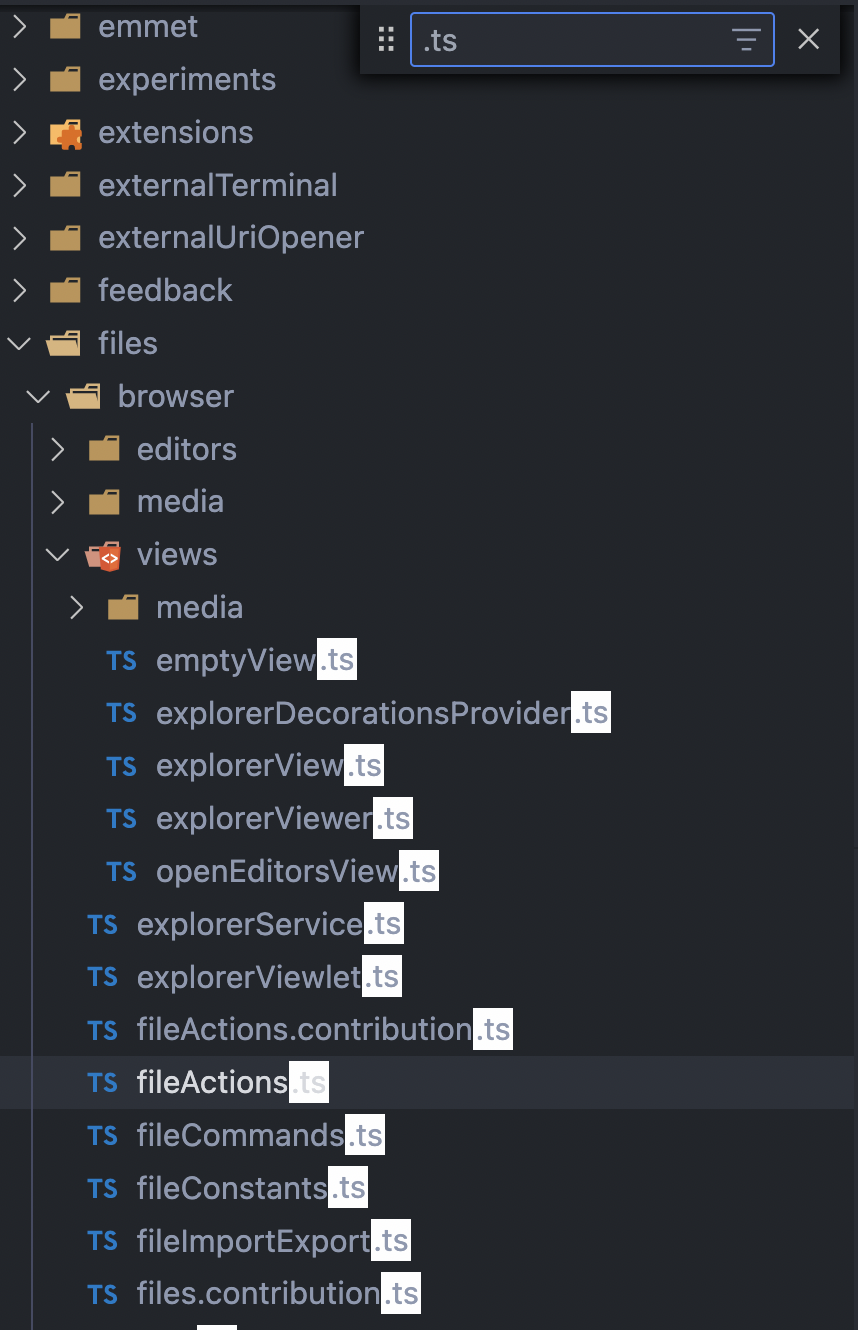Toggle the feedback folder open
858x1330 pixels.
[18, 290]
